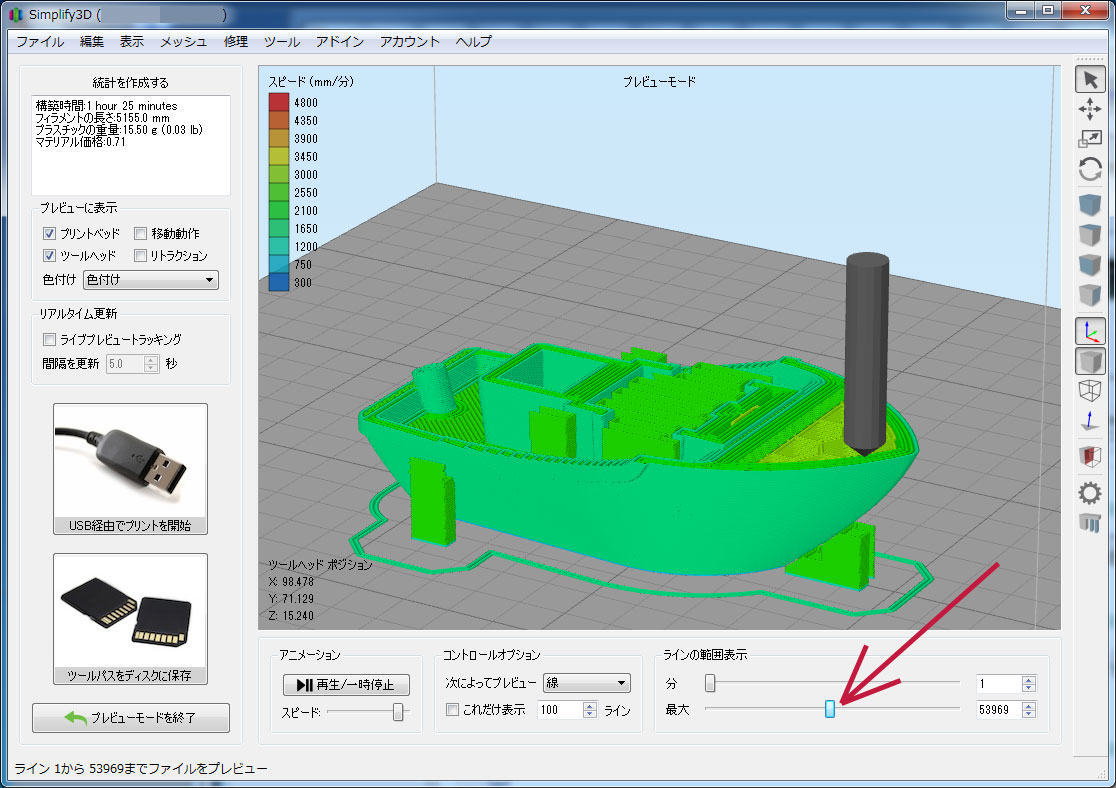Expand the 次によってプレビュー dropdown showing 線
1116x788 pixels.
coord(586,683)
